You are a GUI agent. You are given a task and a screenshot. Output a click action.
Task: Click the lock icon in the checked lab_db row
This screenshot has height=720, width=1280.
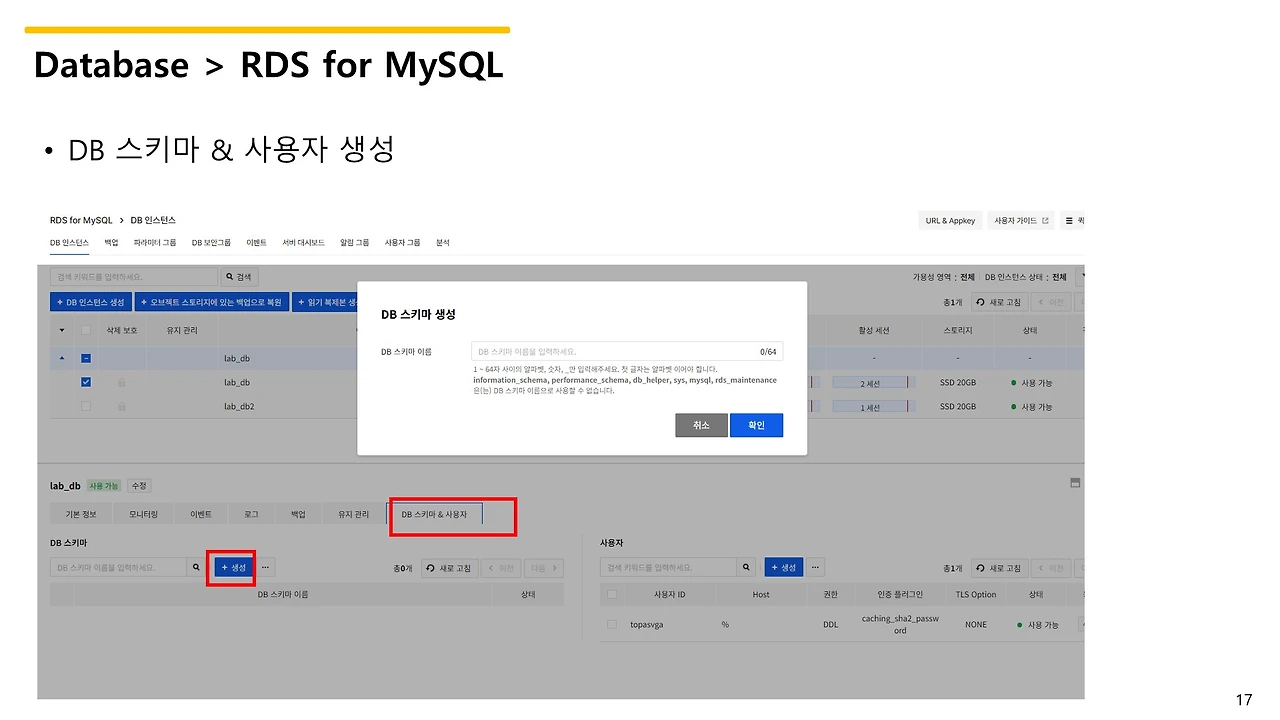(x=122, y=382)
